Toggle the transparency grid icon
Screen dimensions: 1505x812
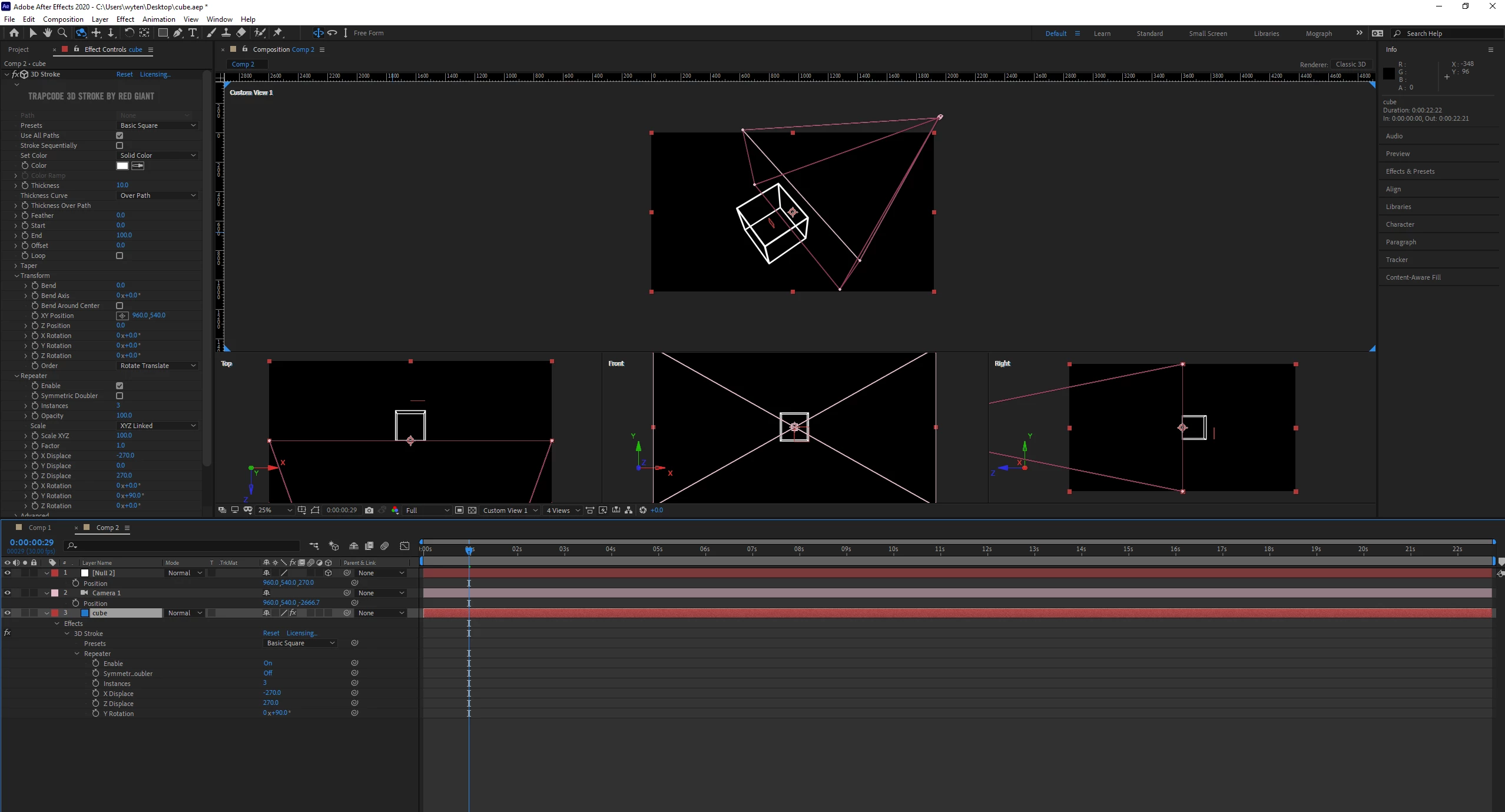[x=472, y=511]
